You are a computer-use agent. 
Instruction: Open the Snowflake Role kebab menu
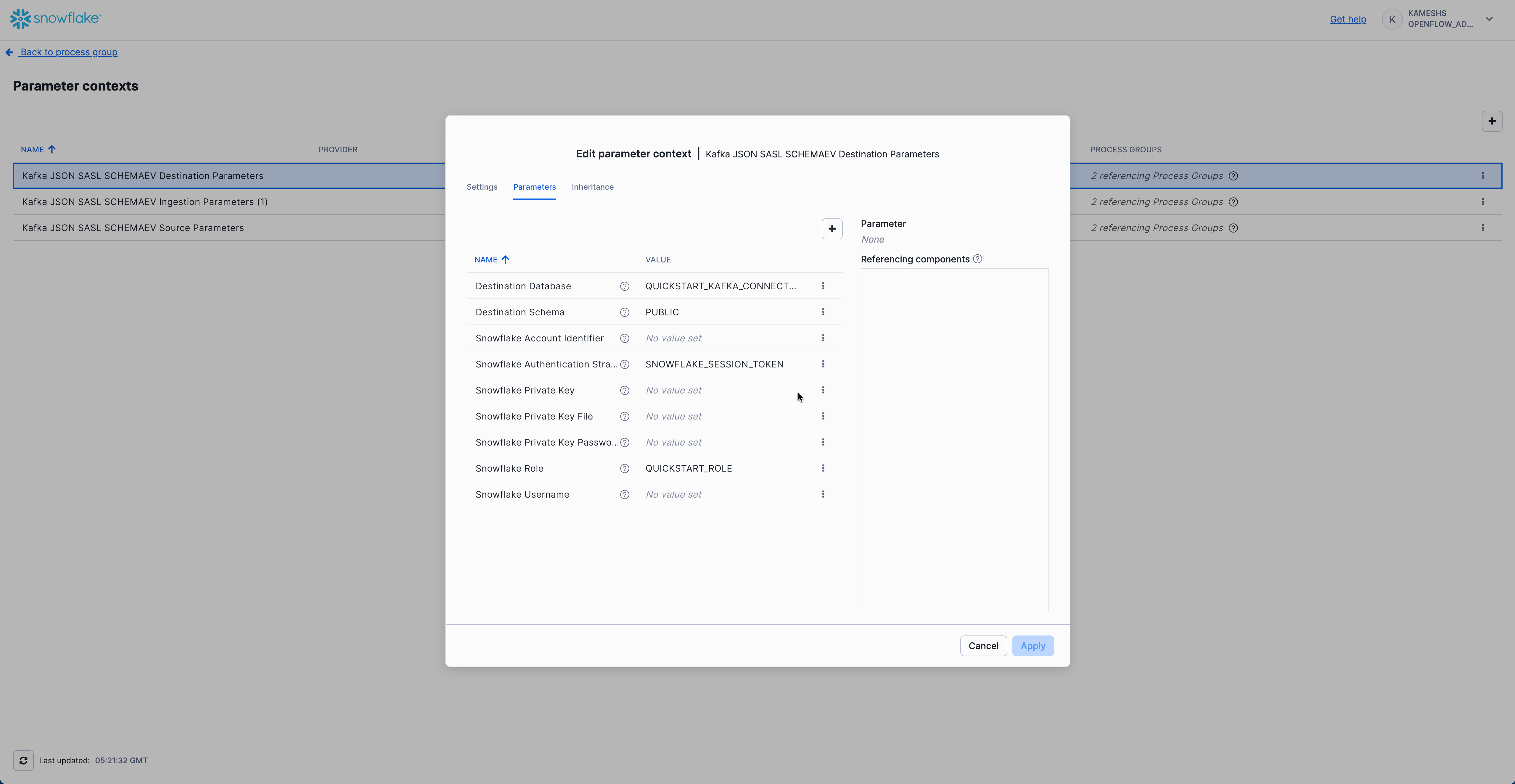(823, 468)
